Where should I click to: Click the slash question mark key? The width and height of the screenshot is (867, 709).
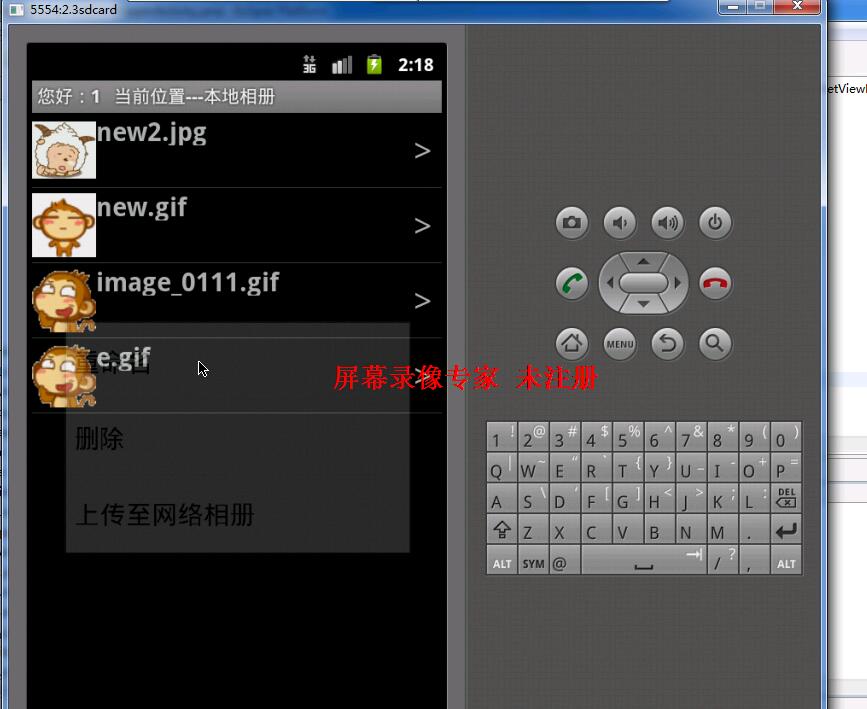723,560
